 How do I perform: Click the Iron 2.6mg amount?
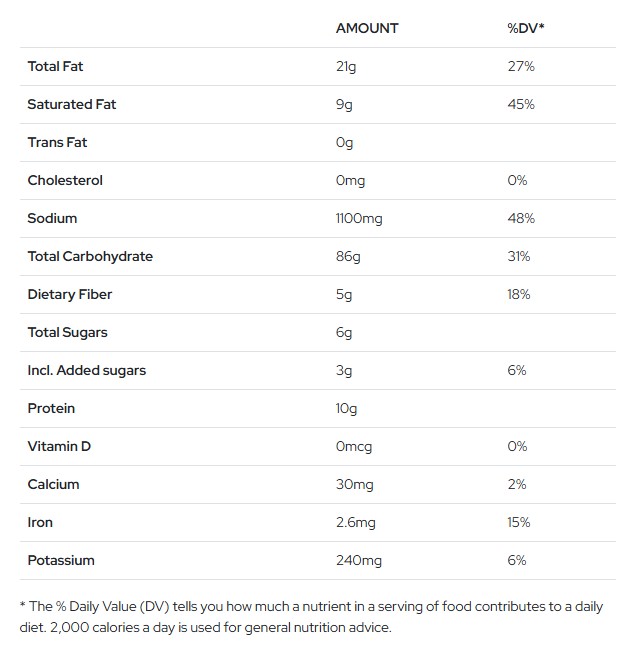pyautogui.click(x=355, y=523)
